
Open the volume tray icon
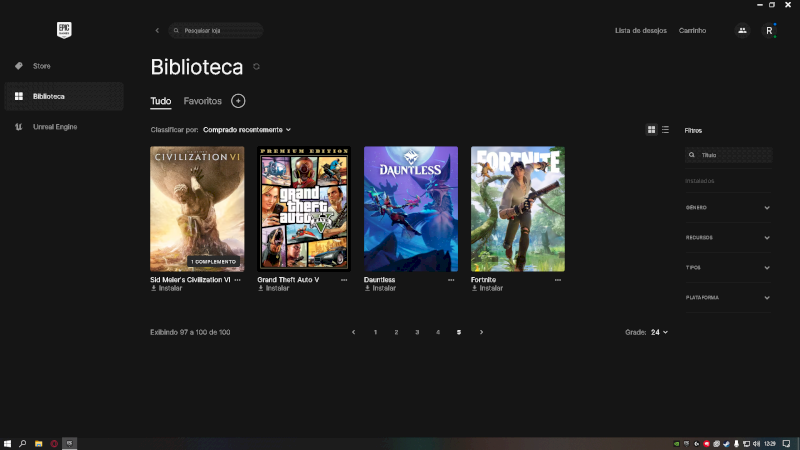756,444
